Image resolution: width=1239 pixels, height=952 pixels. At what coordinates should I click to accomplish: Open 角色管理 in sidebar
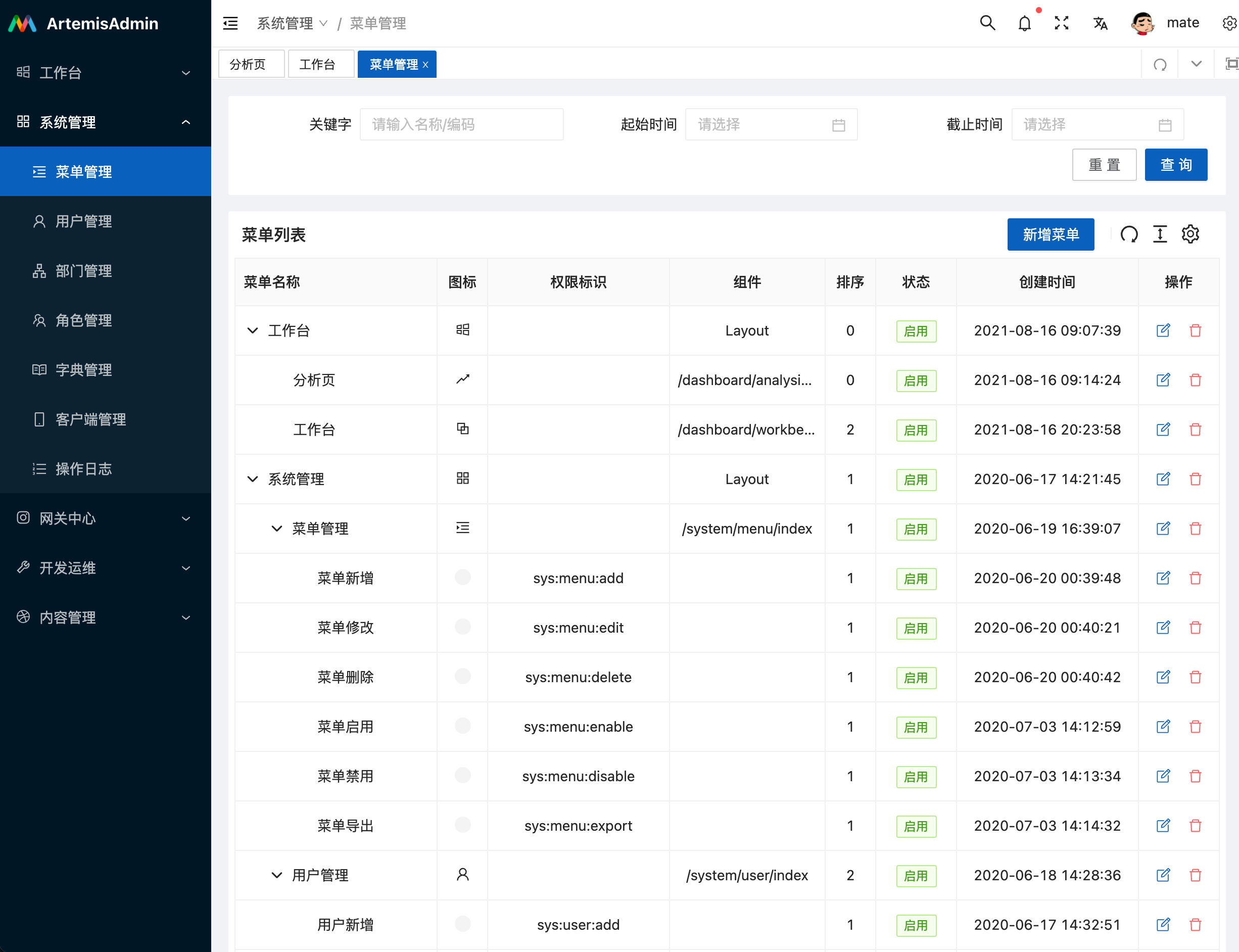click(83, 321)
